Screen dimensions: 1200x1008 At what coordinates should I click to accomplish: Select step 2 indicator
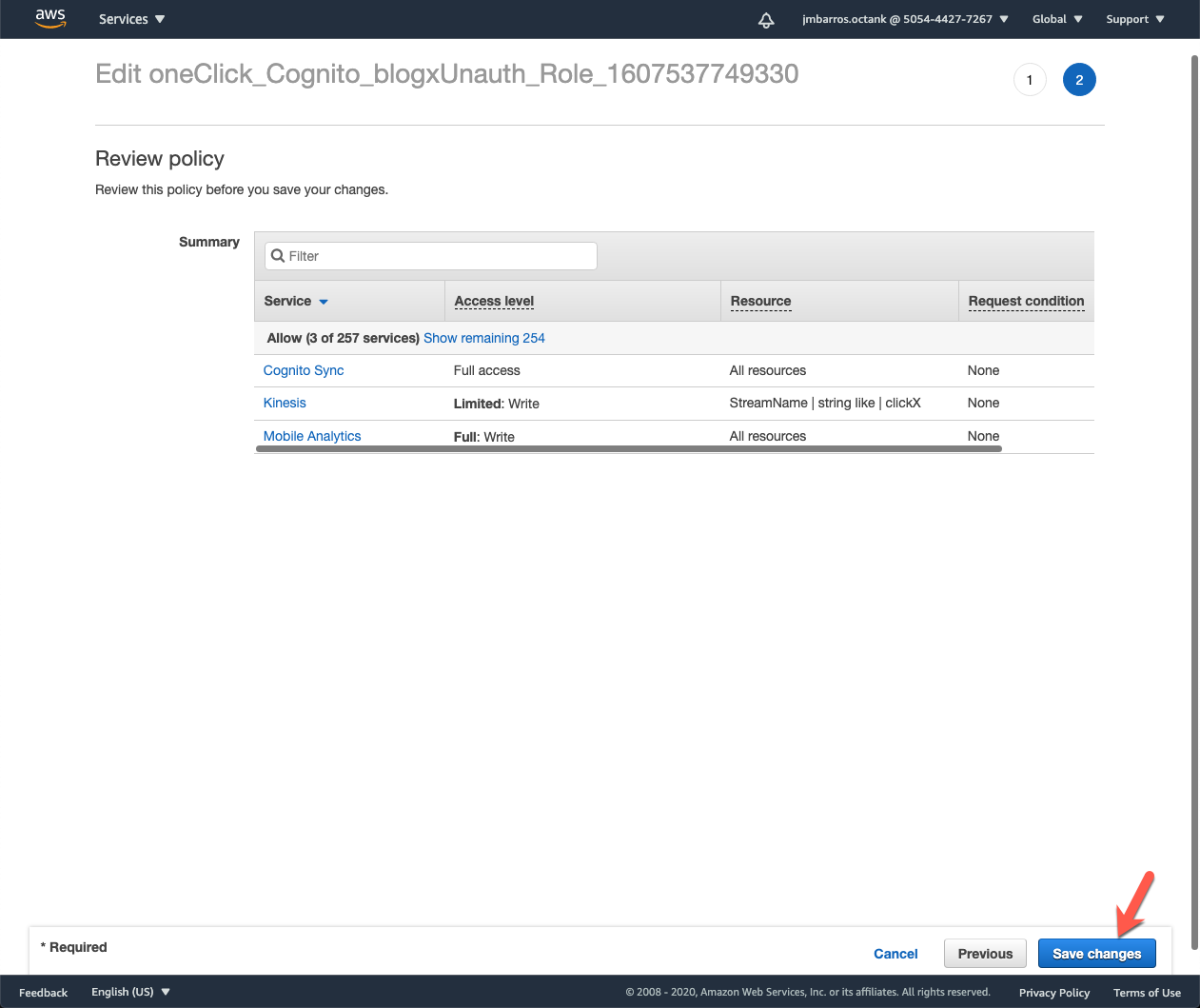click(x=1079, y=80)
